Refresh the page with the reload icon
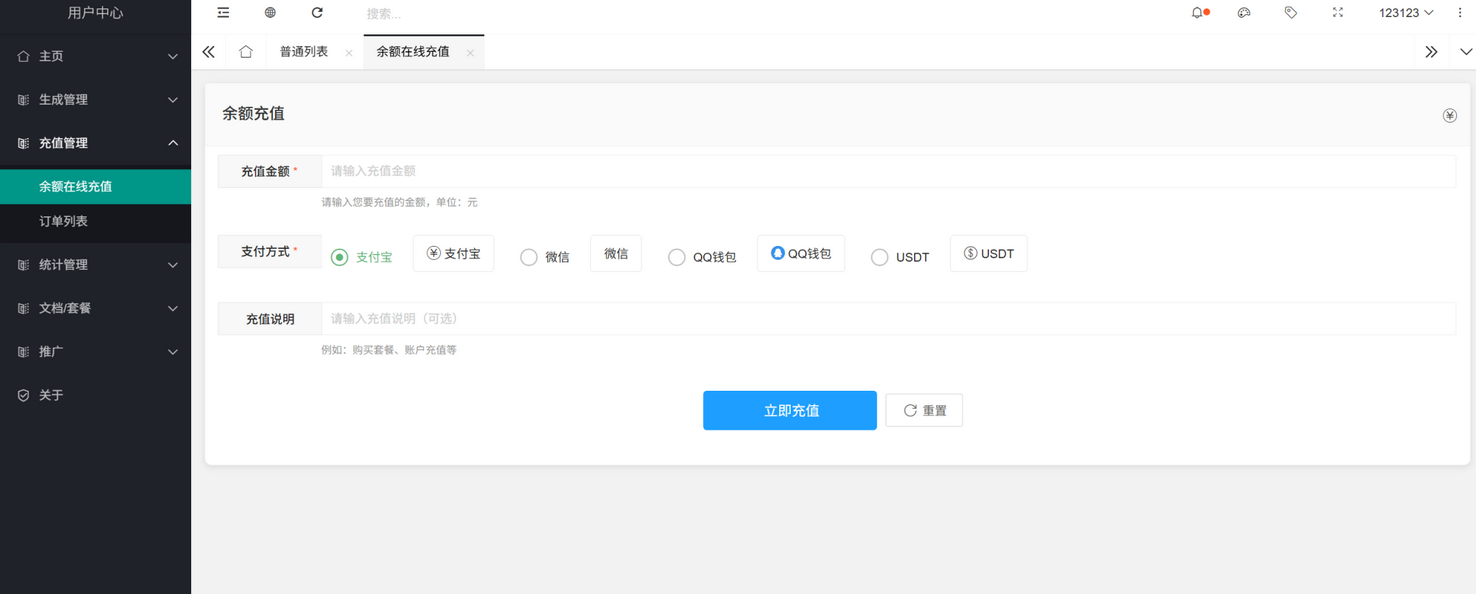1476x594 pixels. tap(317, 13)
